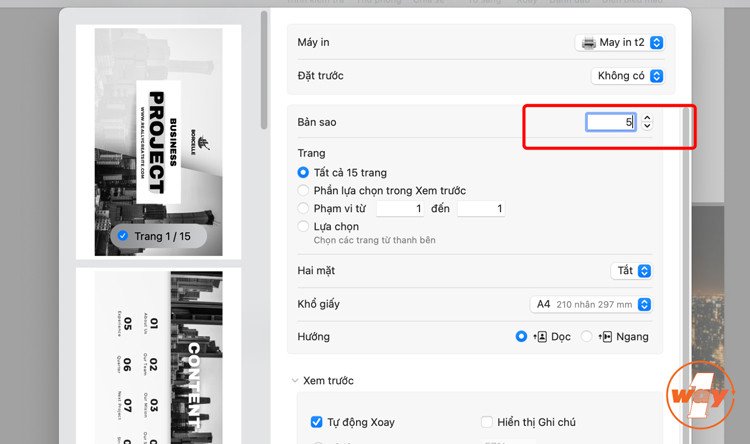This screenshot has width=750, height=444.
Task: Enable the Hiển thị Ghi chú checkbox
Action: tap(486, 422)
